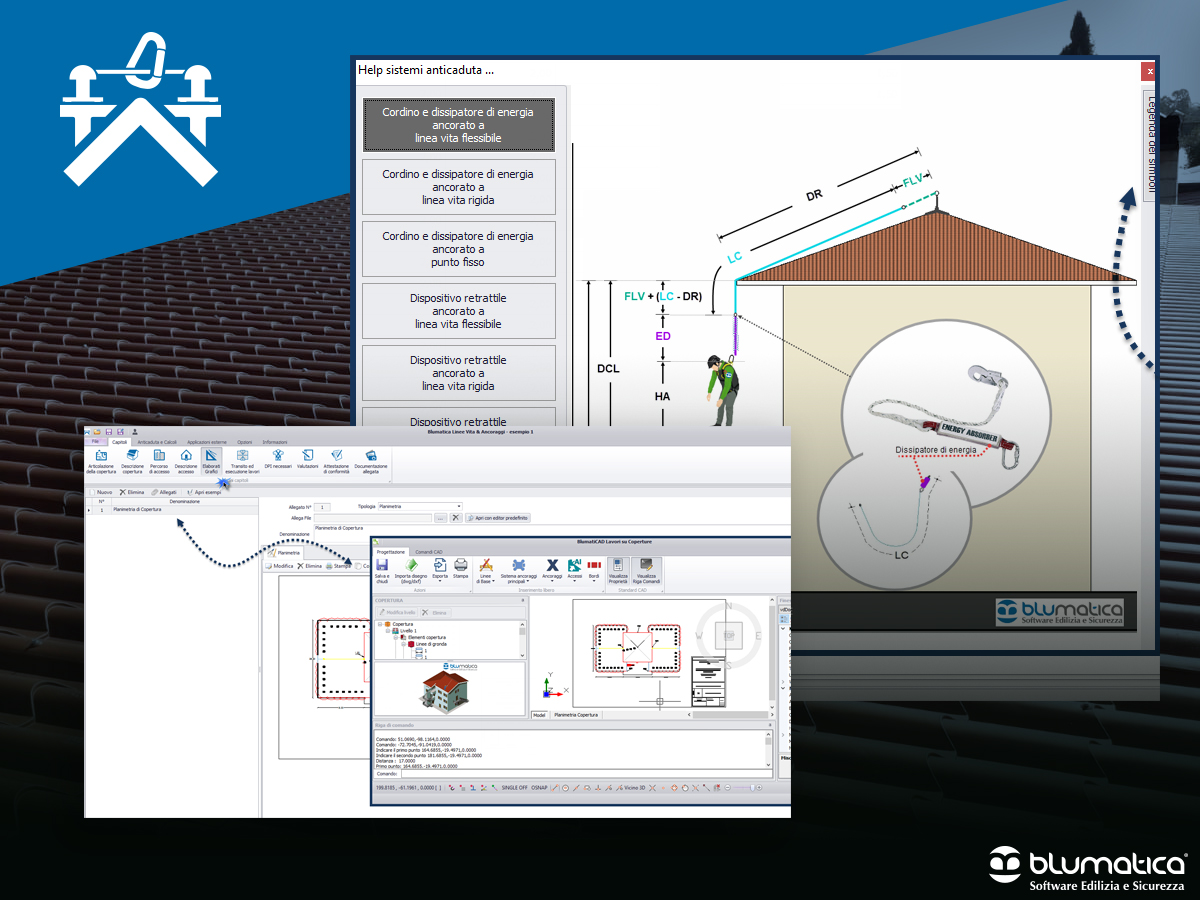Viewport: 1200px width, 900px height.
Task: Switch to Opzioni tab
Action: click(x=245, y=441)
